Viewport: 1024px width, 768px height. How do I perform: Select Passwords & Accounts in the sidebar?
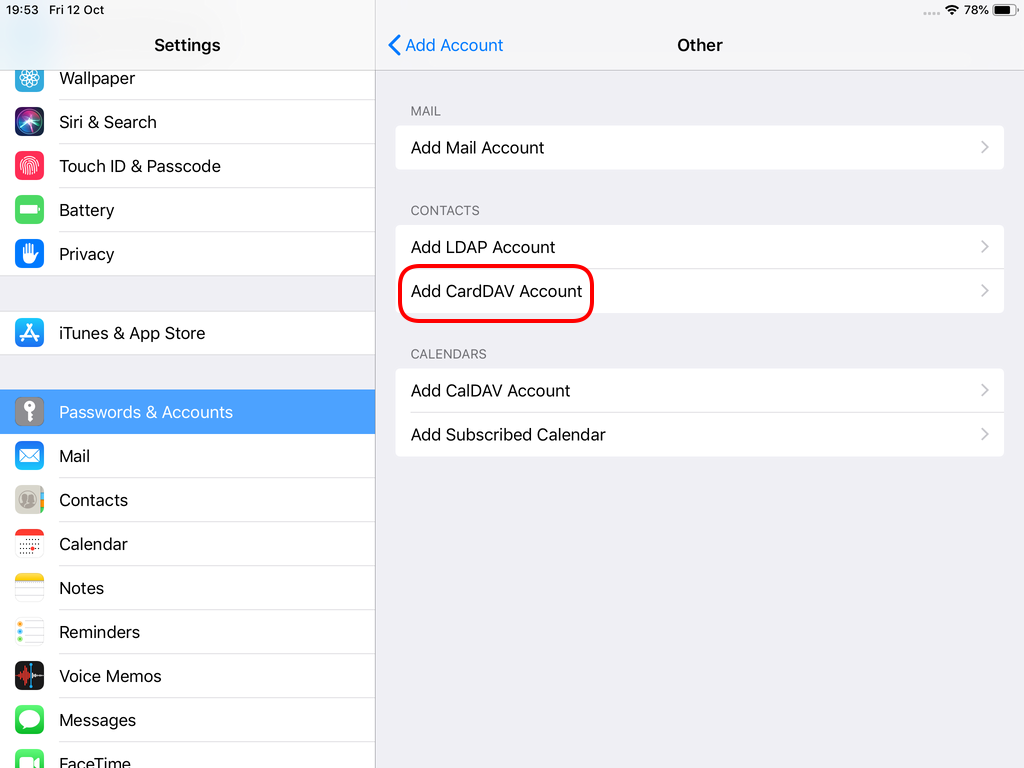[146, 411]
